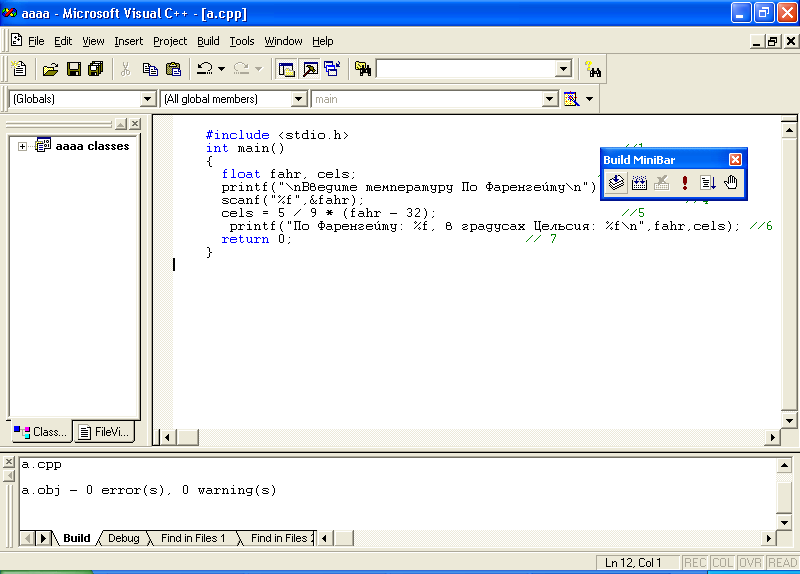The height and width of the screenshot is (574, 800).
Task: Toggle the Output window
Action: click(x=310, y=69)
